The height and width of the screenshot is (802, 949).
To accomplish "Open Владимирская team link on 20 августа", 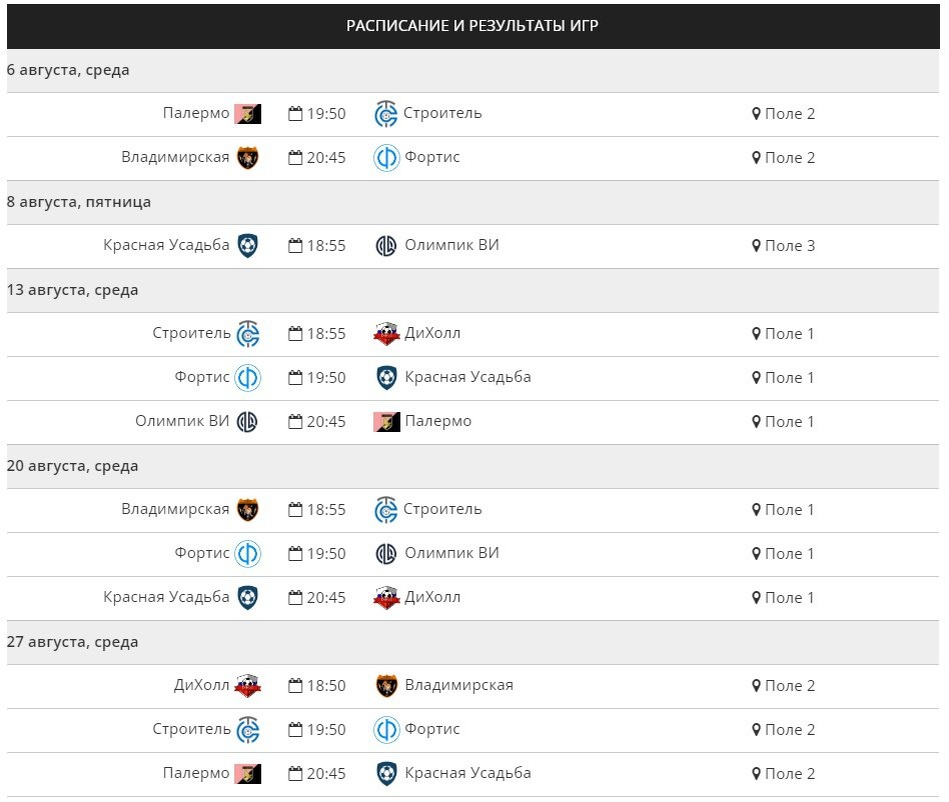I will [175, 509].
